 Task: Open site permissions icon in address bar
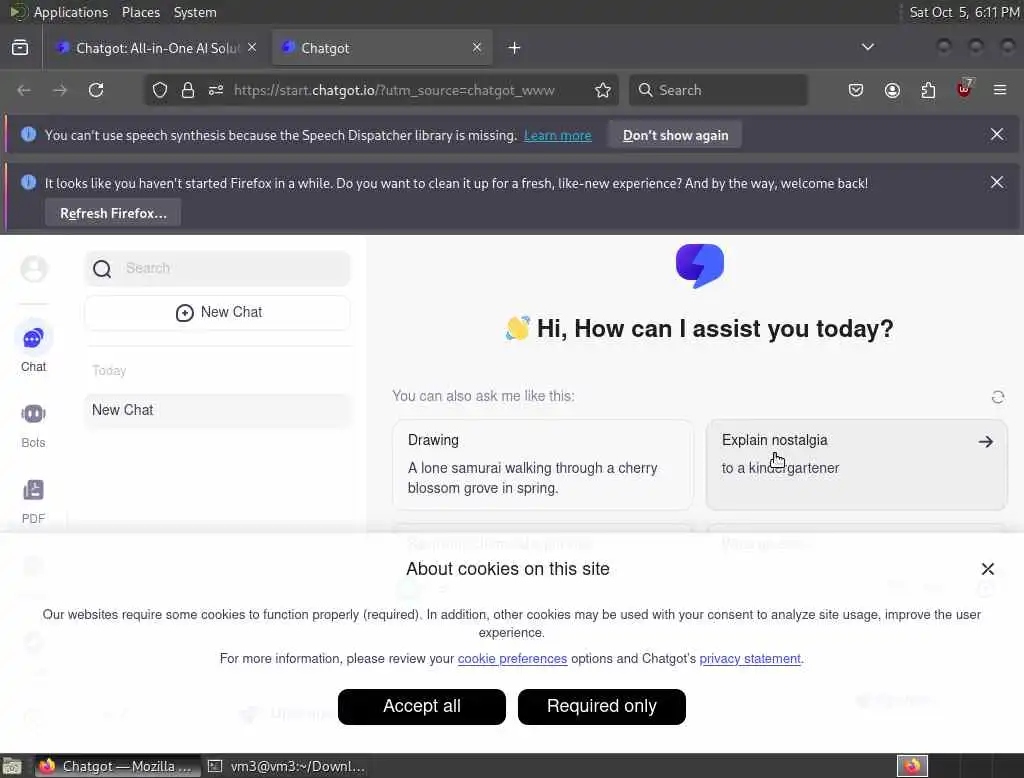[x=216, y=90]
